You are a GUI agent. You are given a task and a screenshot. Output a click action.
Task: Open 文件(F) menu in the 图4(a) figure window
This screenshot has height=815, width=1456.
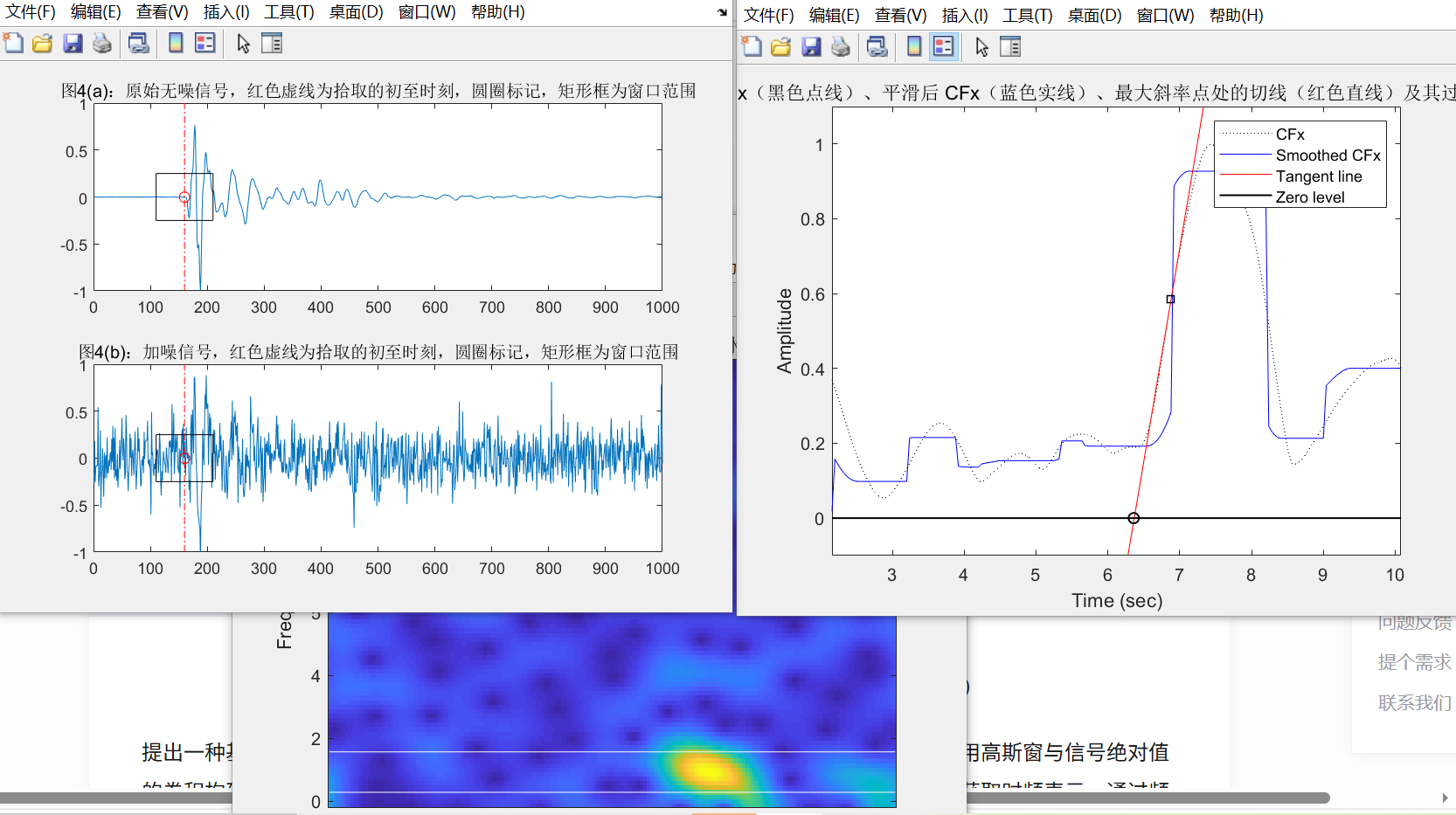[31, 12]
